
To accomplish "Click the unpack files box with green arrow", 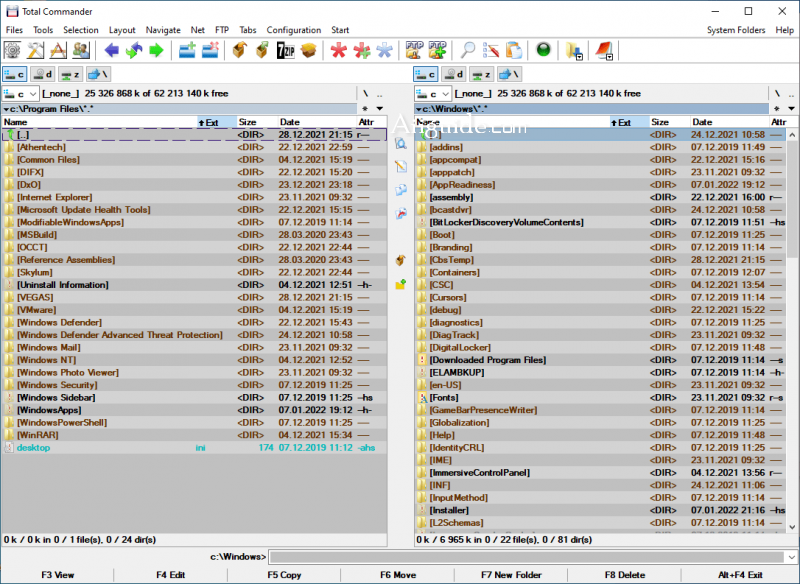I will 262,50.
